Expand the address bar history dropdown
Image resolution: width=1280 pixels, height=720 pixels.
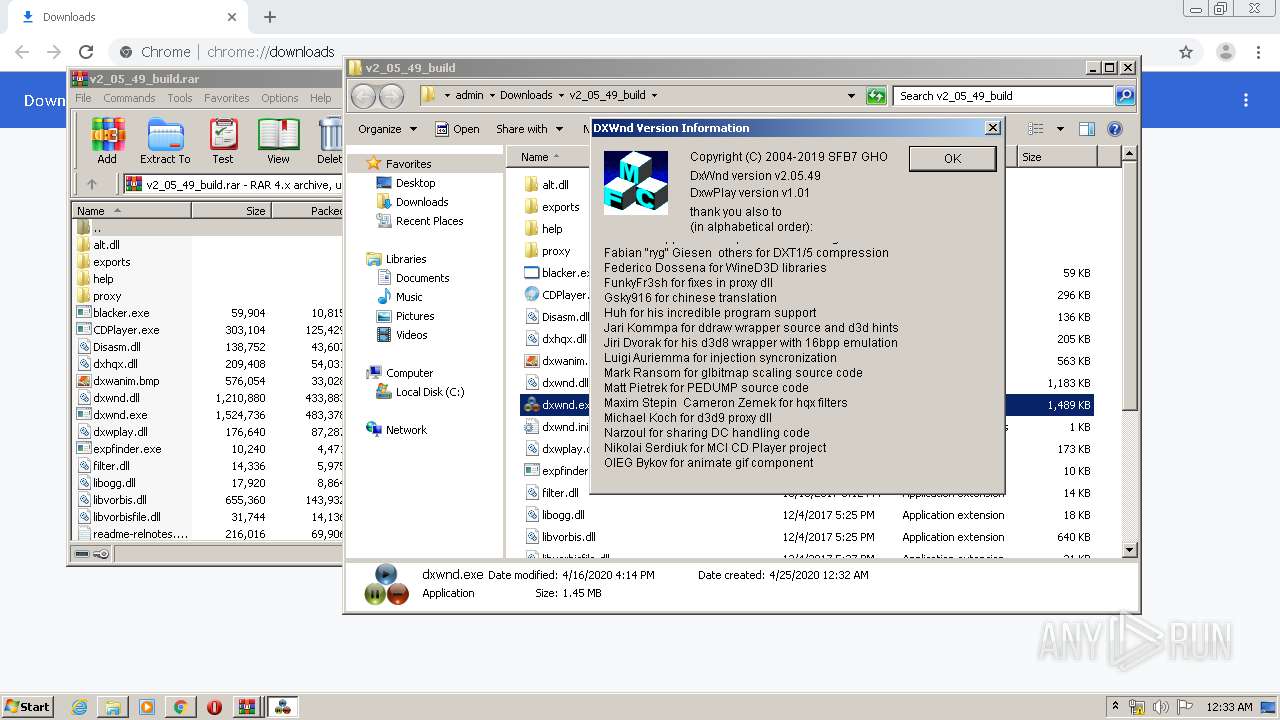tap(851, 96)
